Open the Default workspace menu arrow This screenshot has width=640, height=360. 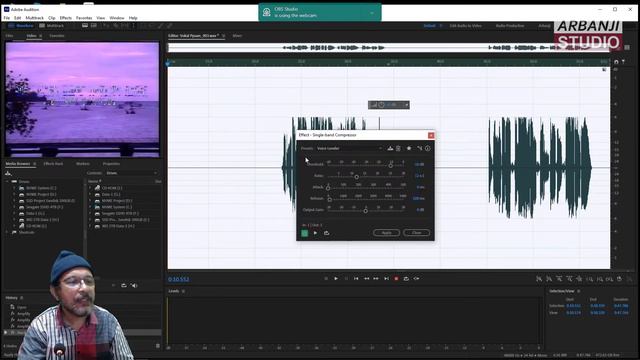pos(441,26)
